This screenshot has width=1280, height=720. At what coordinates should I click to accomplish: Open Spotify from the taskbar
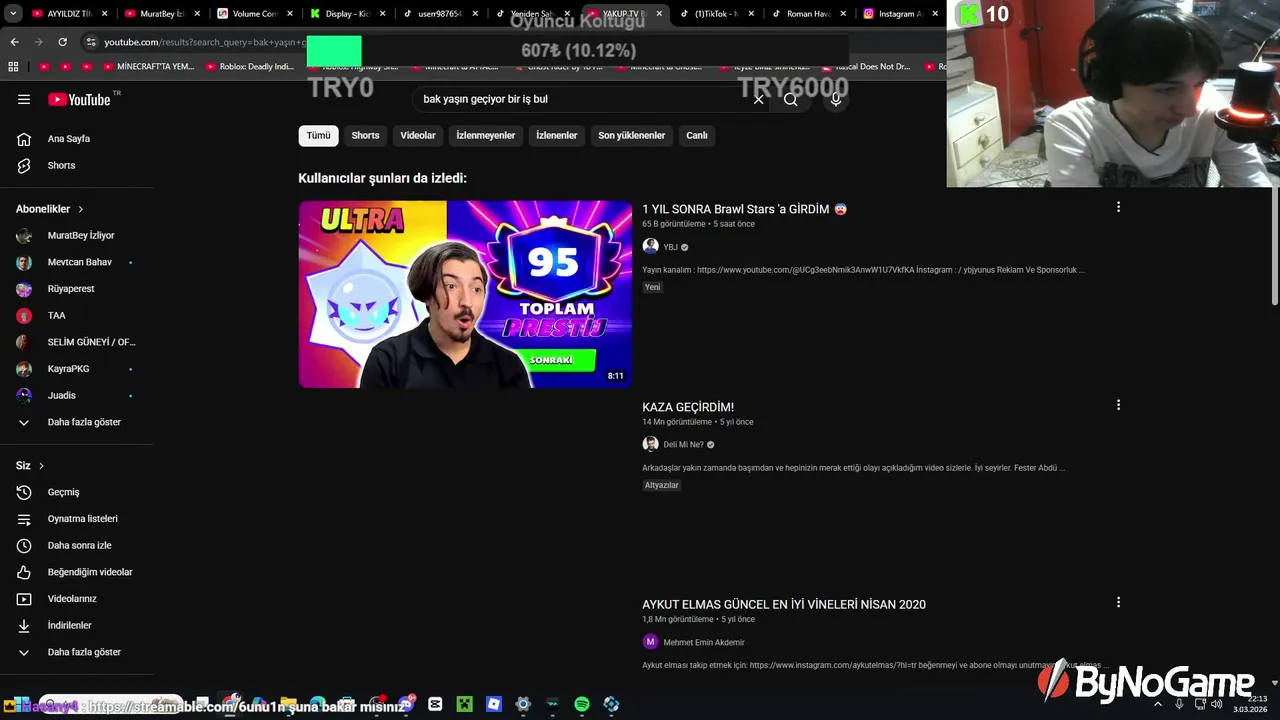pos(582,704)
